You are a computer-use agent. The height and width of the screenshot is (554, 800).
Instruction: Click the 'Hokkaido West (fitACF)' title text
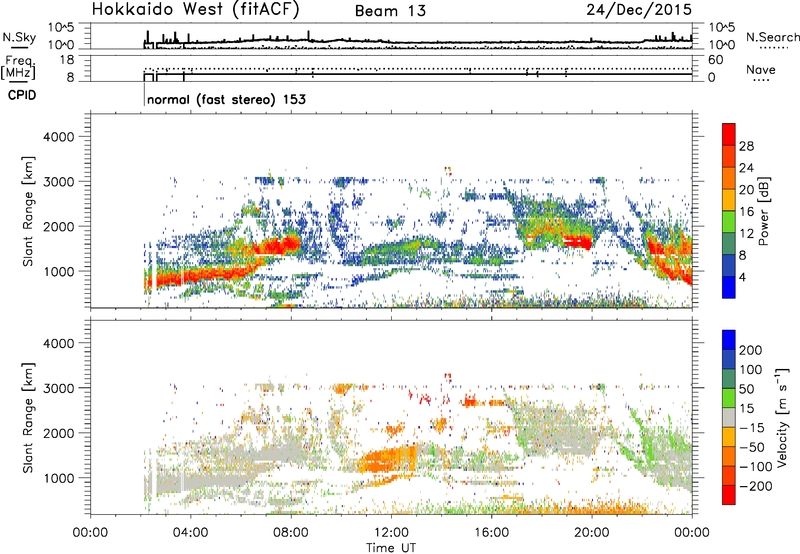pos(195,10)
